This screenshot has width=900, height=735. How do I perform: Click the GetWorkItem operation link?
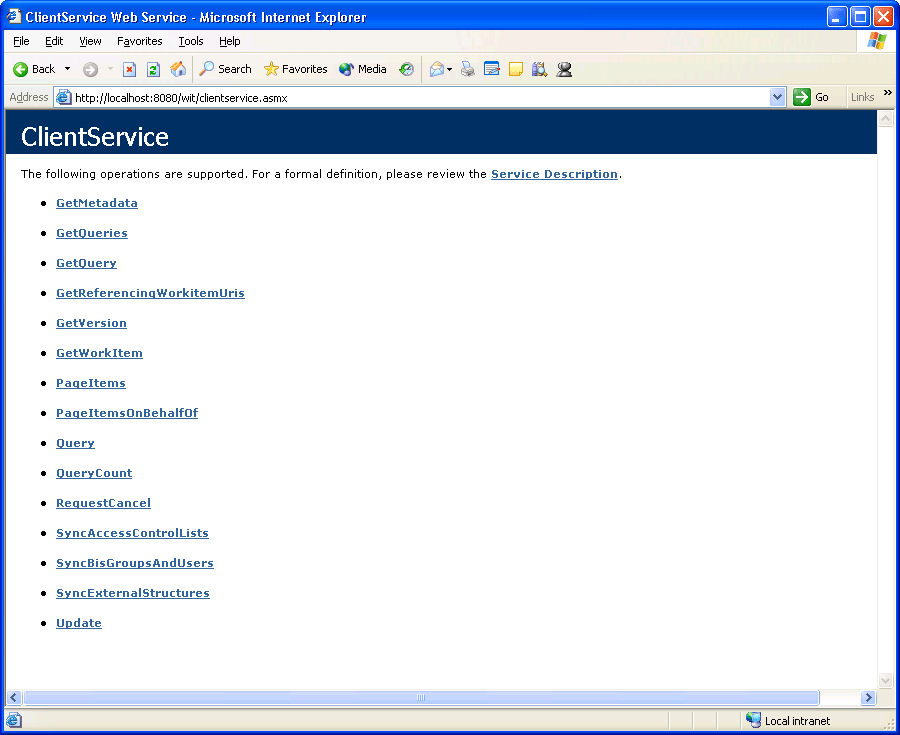pos(99,353)
